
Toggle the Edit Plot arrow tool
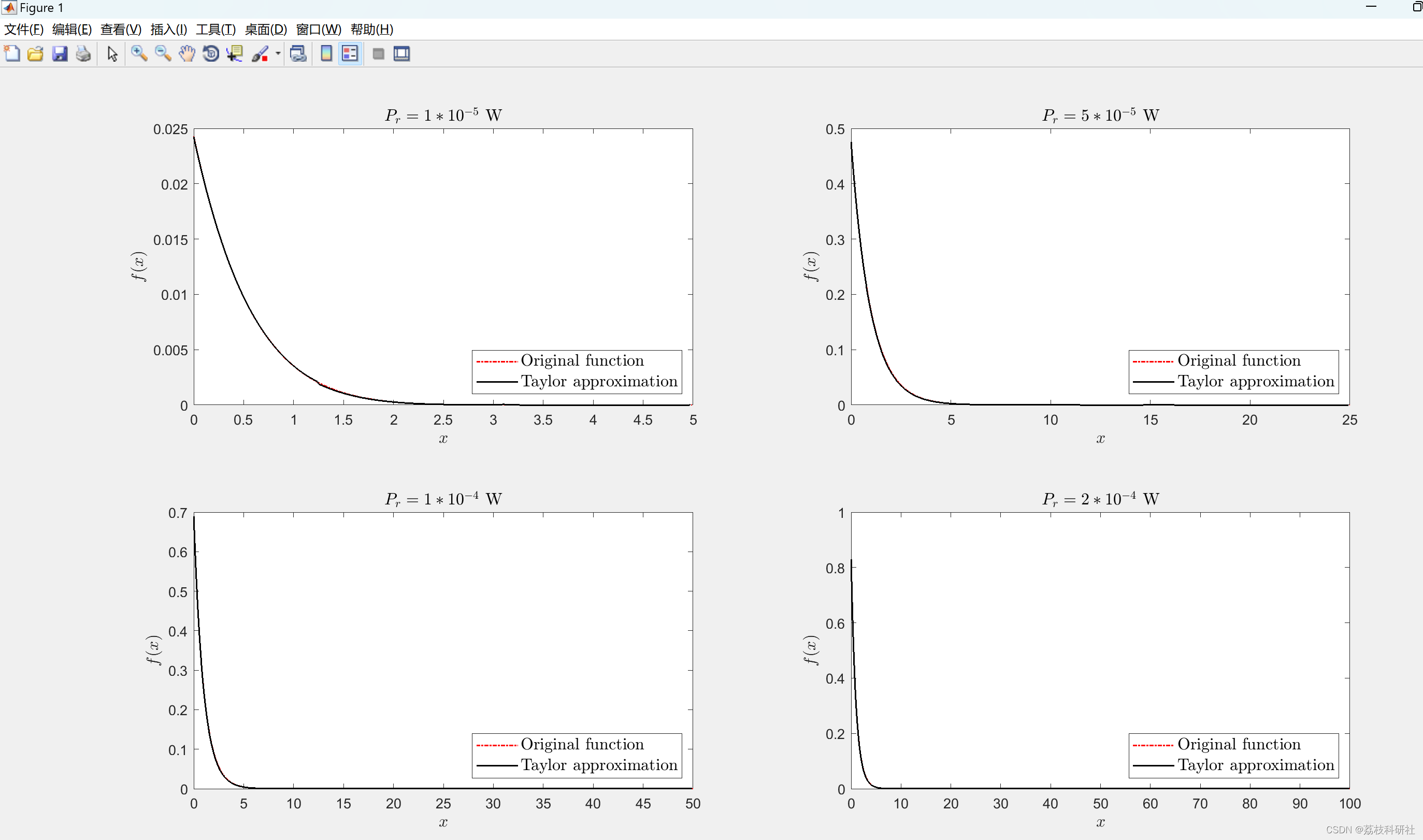(x=112, y=54)
